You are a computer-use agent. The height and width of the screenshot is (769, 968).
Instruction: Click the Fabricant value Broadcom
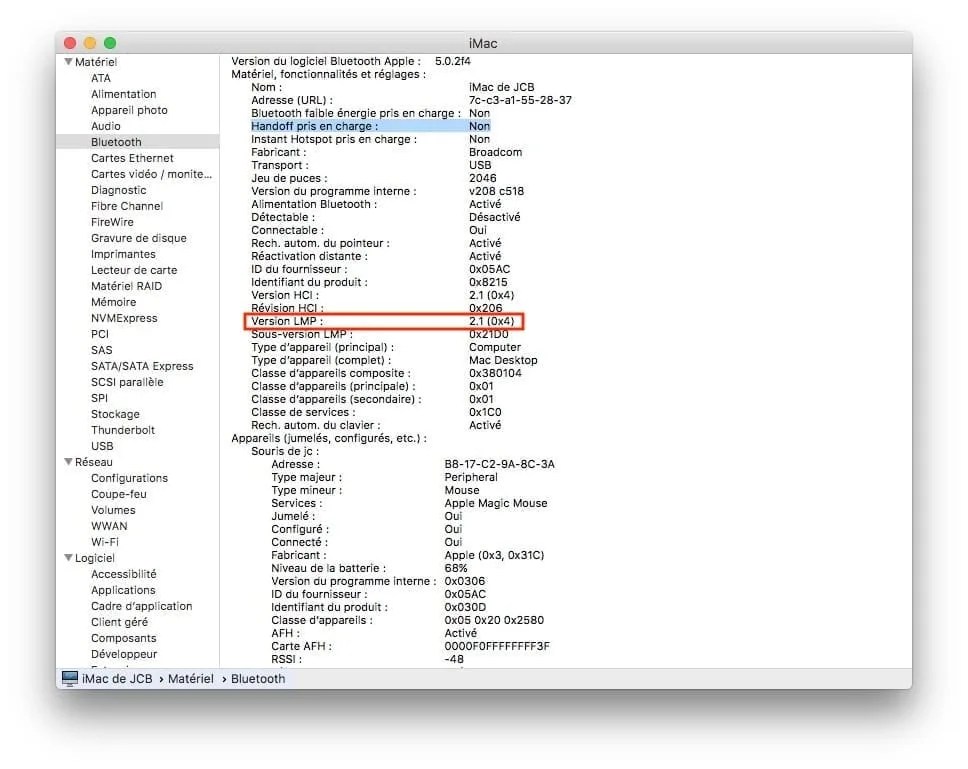[x=495, y=152]
